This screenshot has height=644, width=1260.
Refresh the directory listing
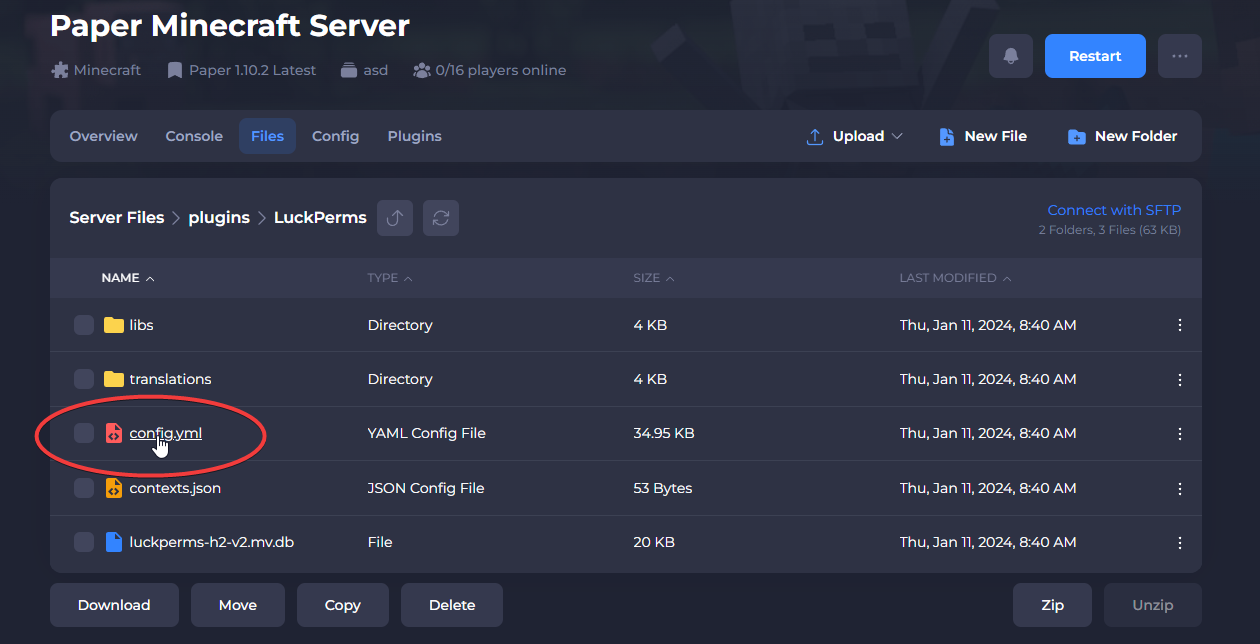(440, 217)
